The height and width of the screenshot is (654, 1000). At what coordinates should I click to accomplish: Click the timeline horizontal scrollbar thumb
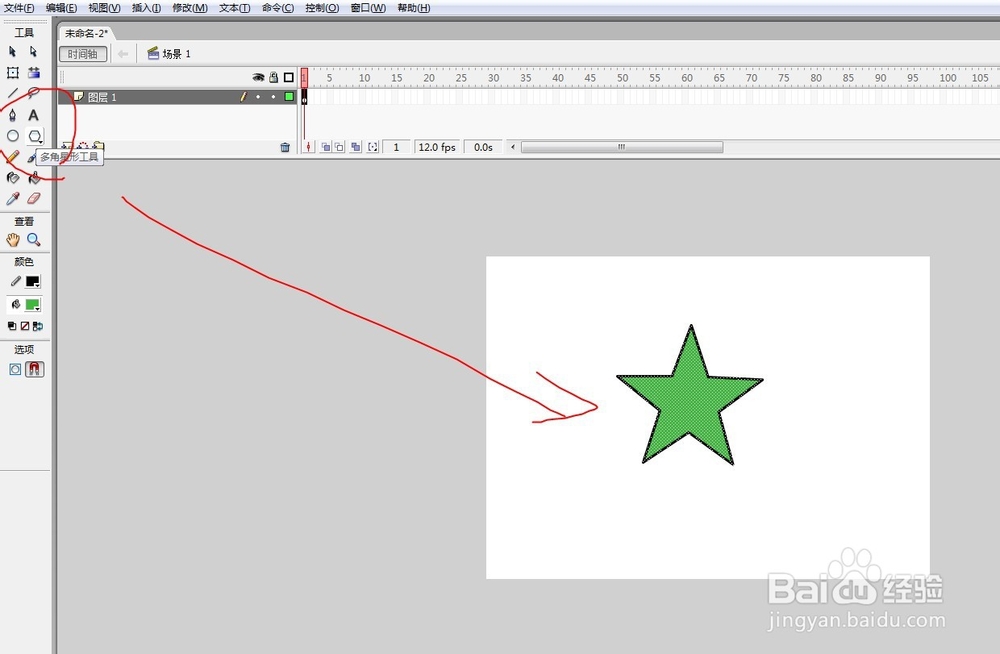622,147
